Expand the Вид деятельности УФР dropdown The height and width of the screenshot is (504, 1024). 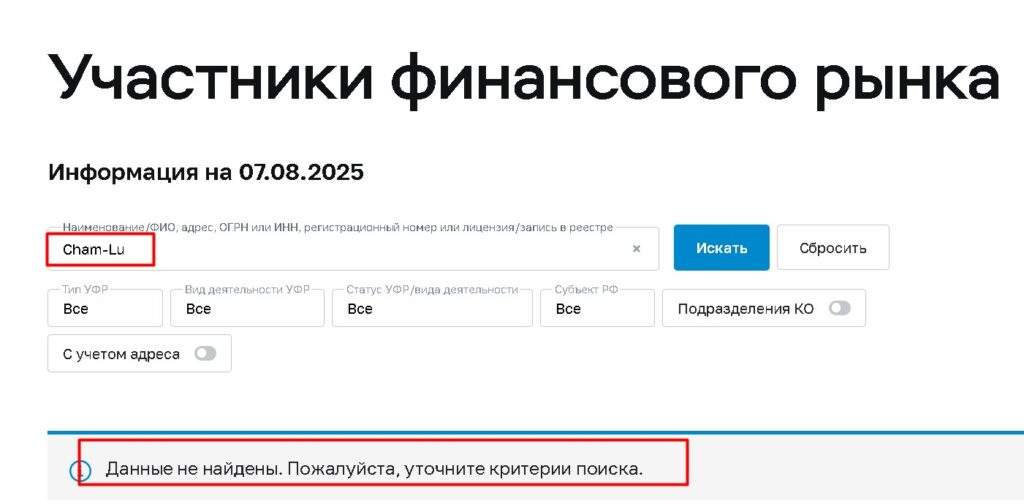[x=247, y=308]
